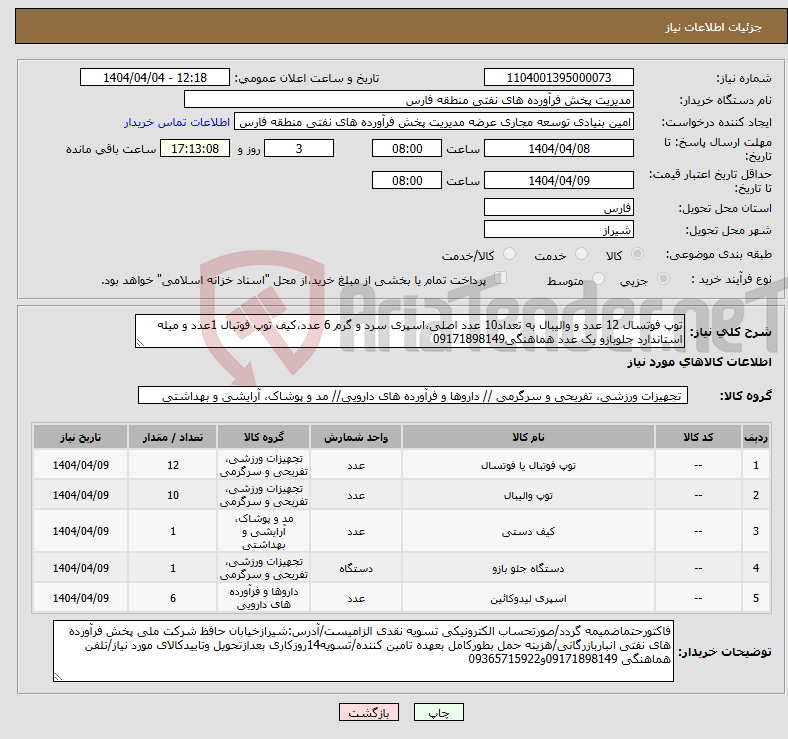Select the دستگاه جلو بازو item name

(528, 568)
